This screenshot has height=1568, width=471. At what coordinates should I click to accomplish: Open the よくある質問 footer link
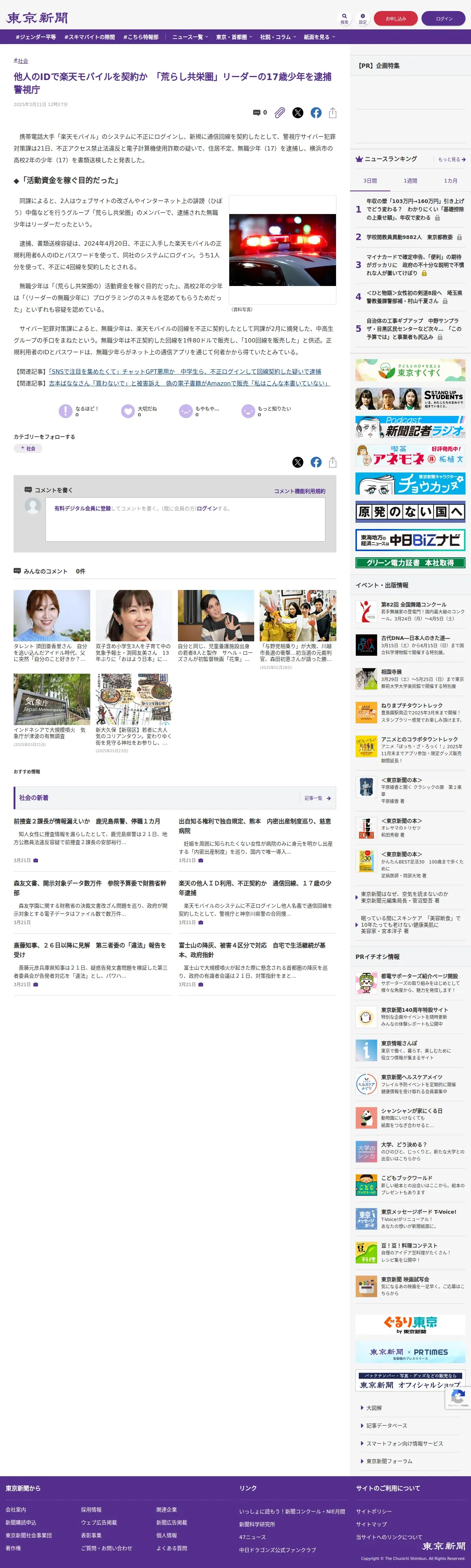click(x=172, y=1548)
